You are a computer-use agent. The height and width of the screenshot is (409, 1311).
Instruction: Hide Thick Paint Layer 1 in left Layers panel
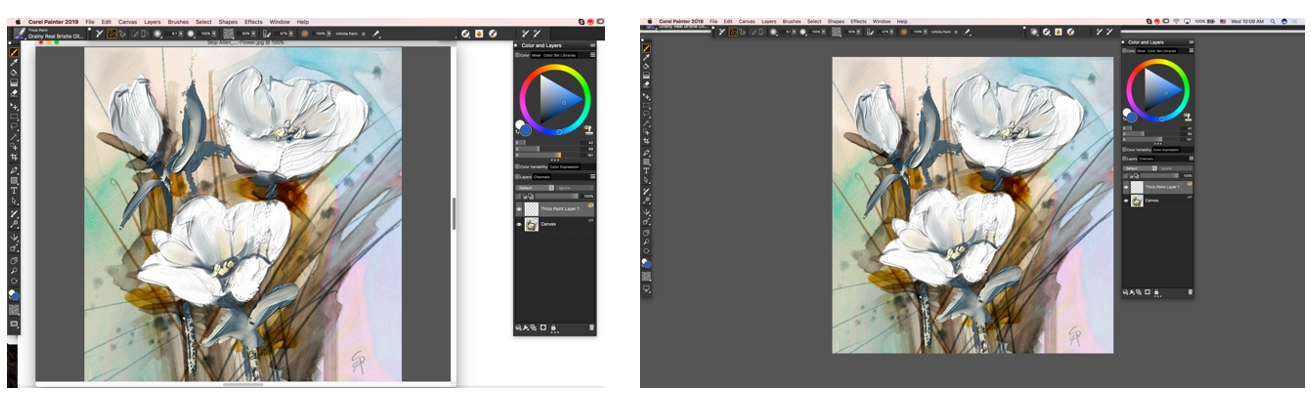tap(519, 209)
